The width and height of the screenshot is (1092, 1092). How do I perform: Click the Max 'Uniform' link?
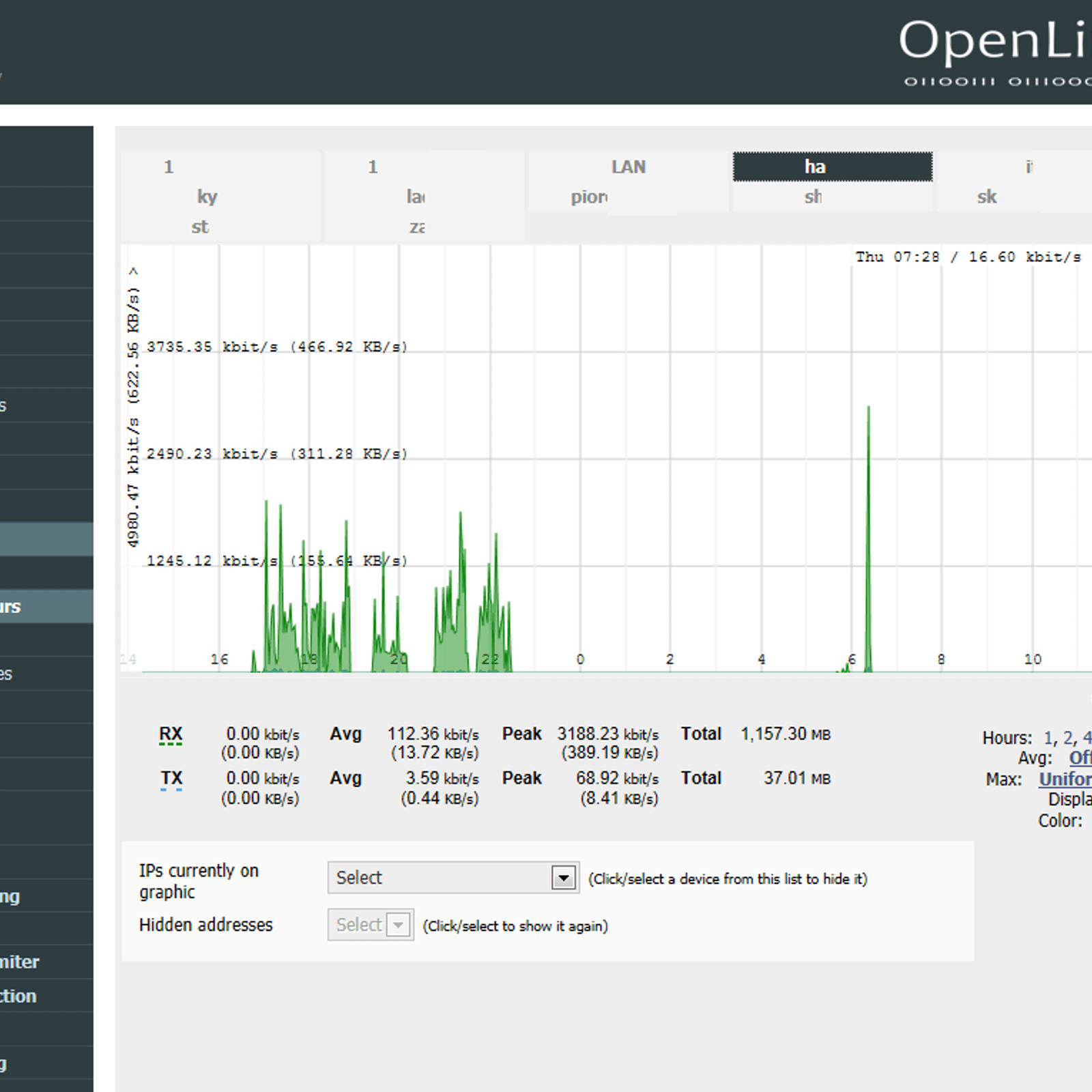1065,779
